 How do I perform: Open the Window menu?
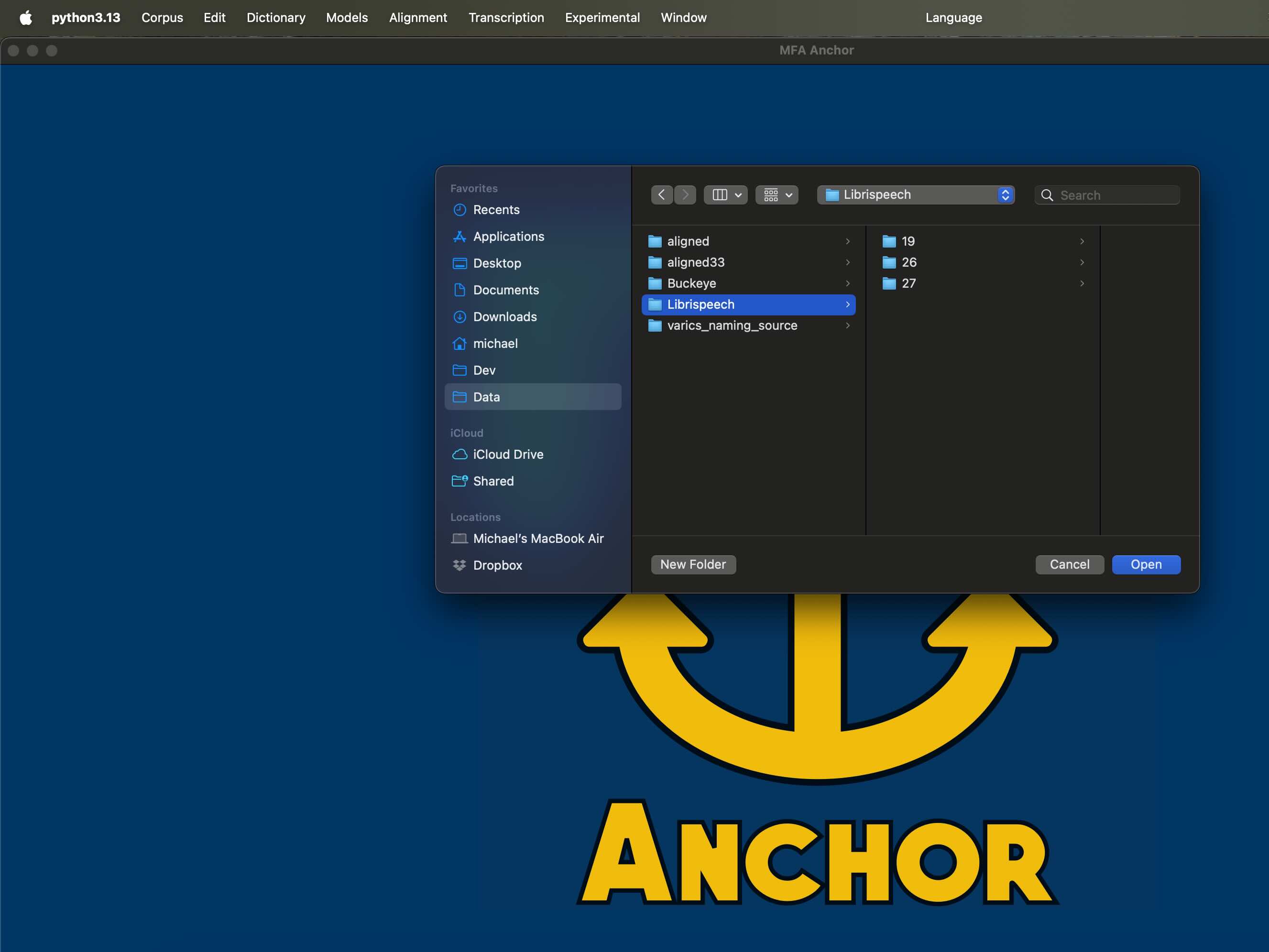coord(684,18)
